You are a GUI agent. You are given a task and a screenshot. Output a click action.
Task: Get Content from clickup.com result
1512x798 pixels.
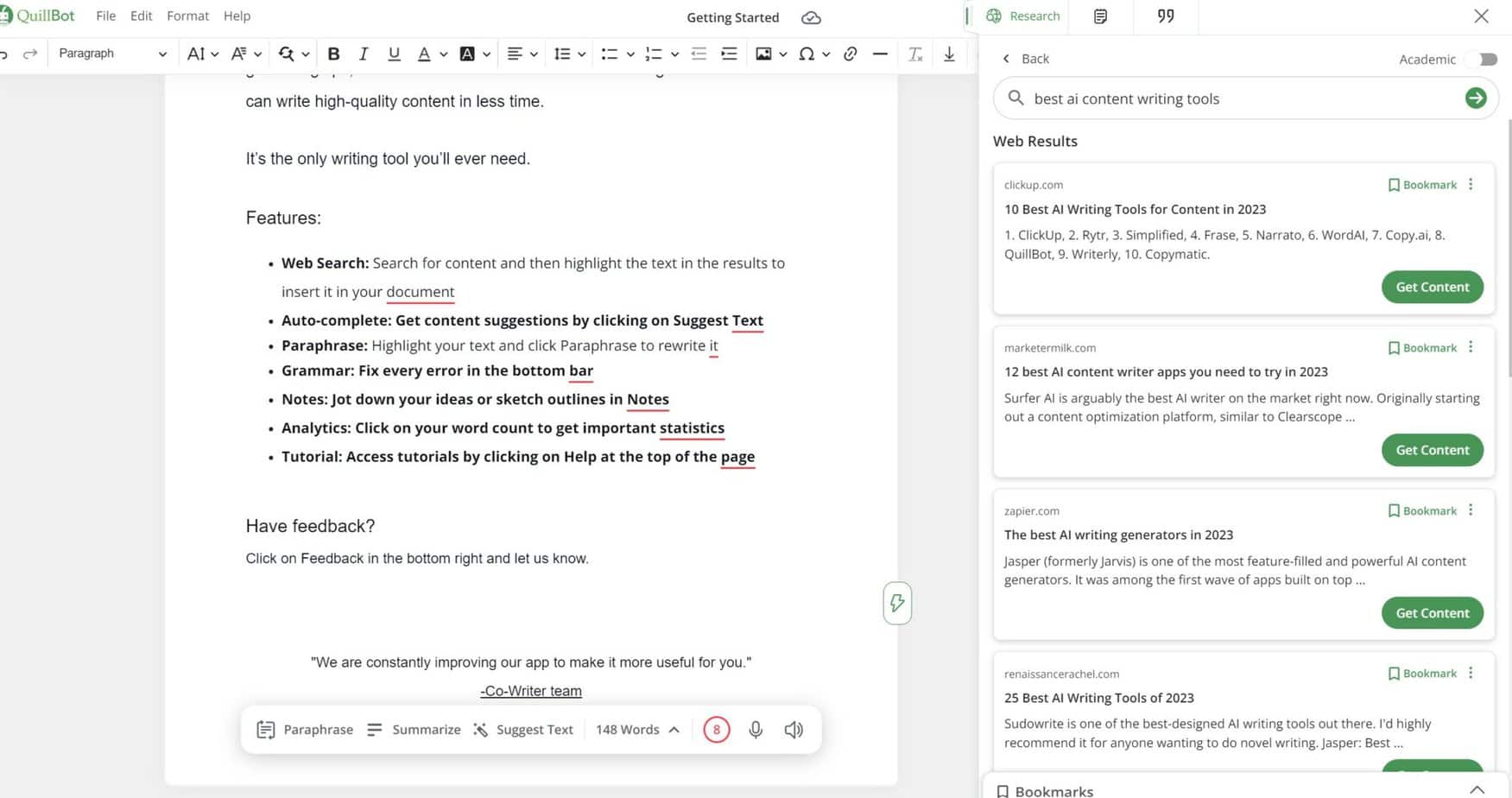(1433, 287)
